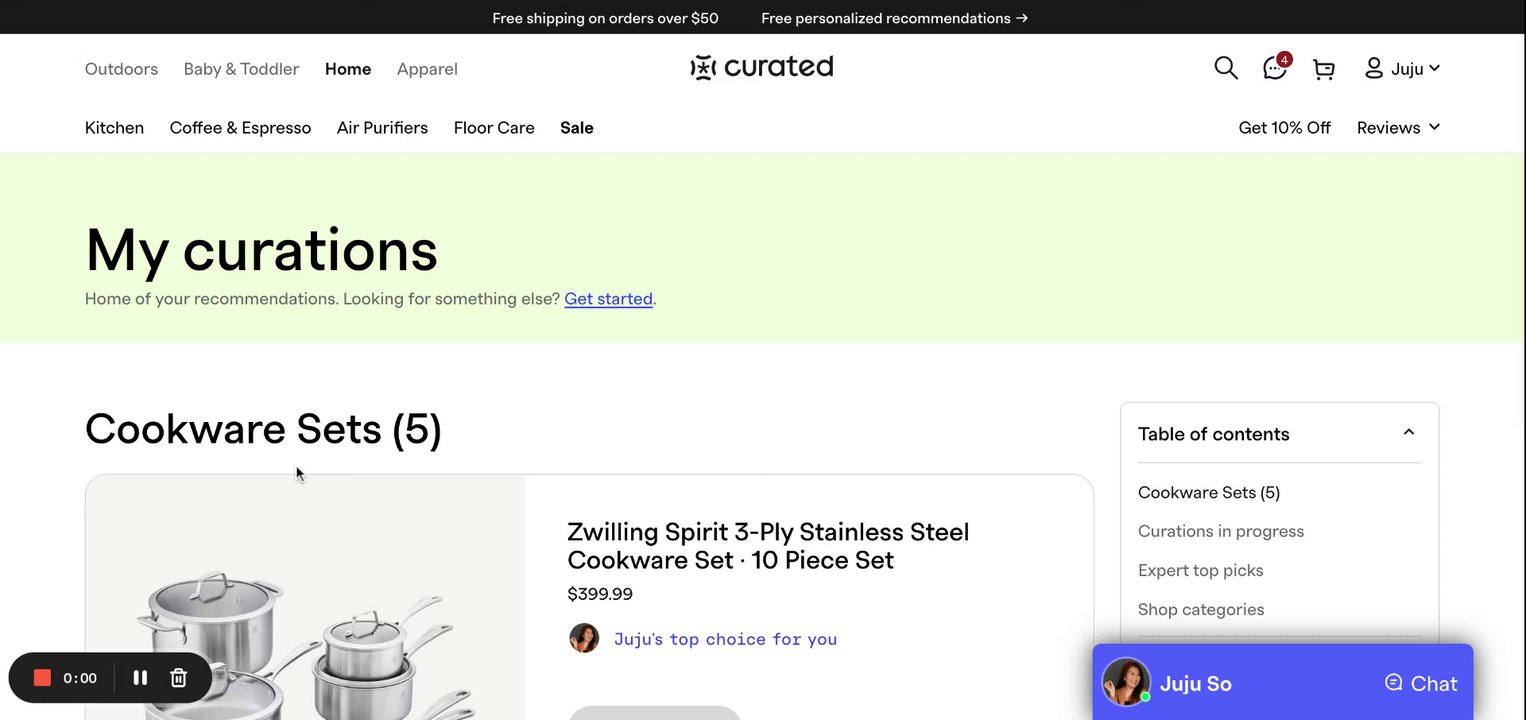Jump to Expert top picks section

(x=1200, y=570)
